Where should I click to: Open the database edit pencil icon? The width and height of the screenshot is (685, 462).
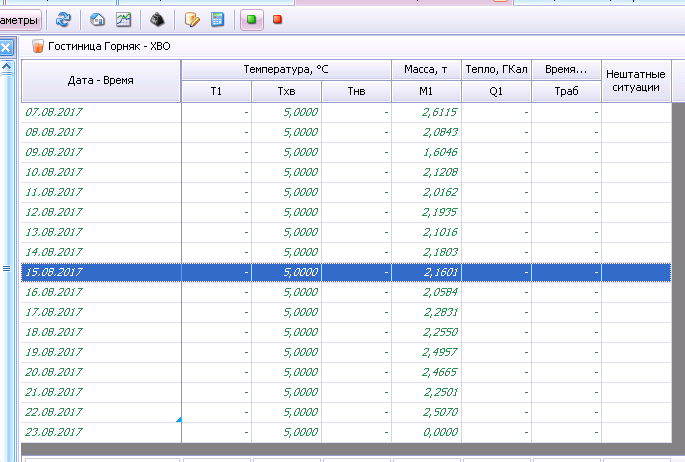click(x=192, y=20)
